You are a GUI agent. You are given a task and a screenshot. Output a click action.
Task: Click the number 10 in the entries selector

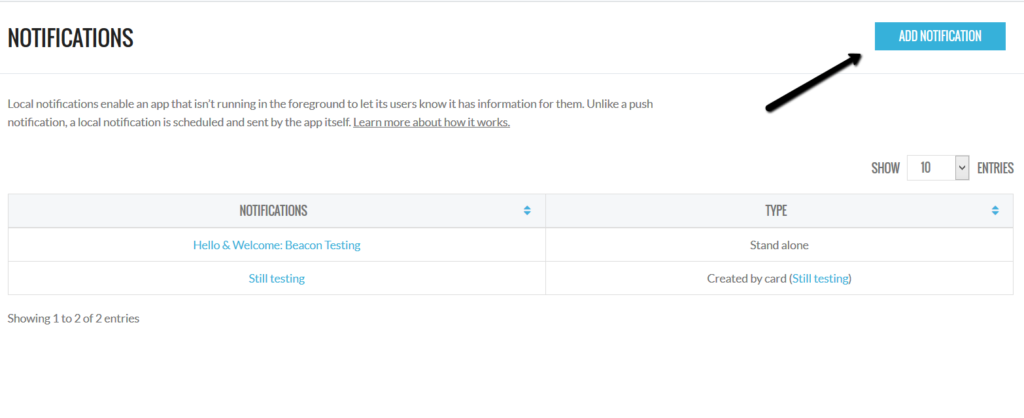pyautogui.click(x=926, y=168)
